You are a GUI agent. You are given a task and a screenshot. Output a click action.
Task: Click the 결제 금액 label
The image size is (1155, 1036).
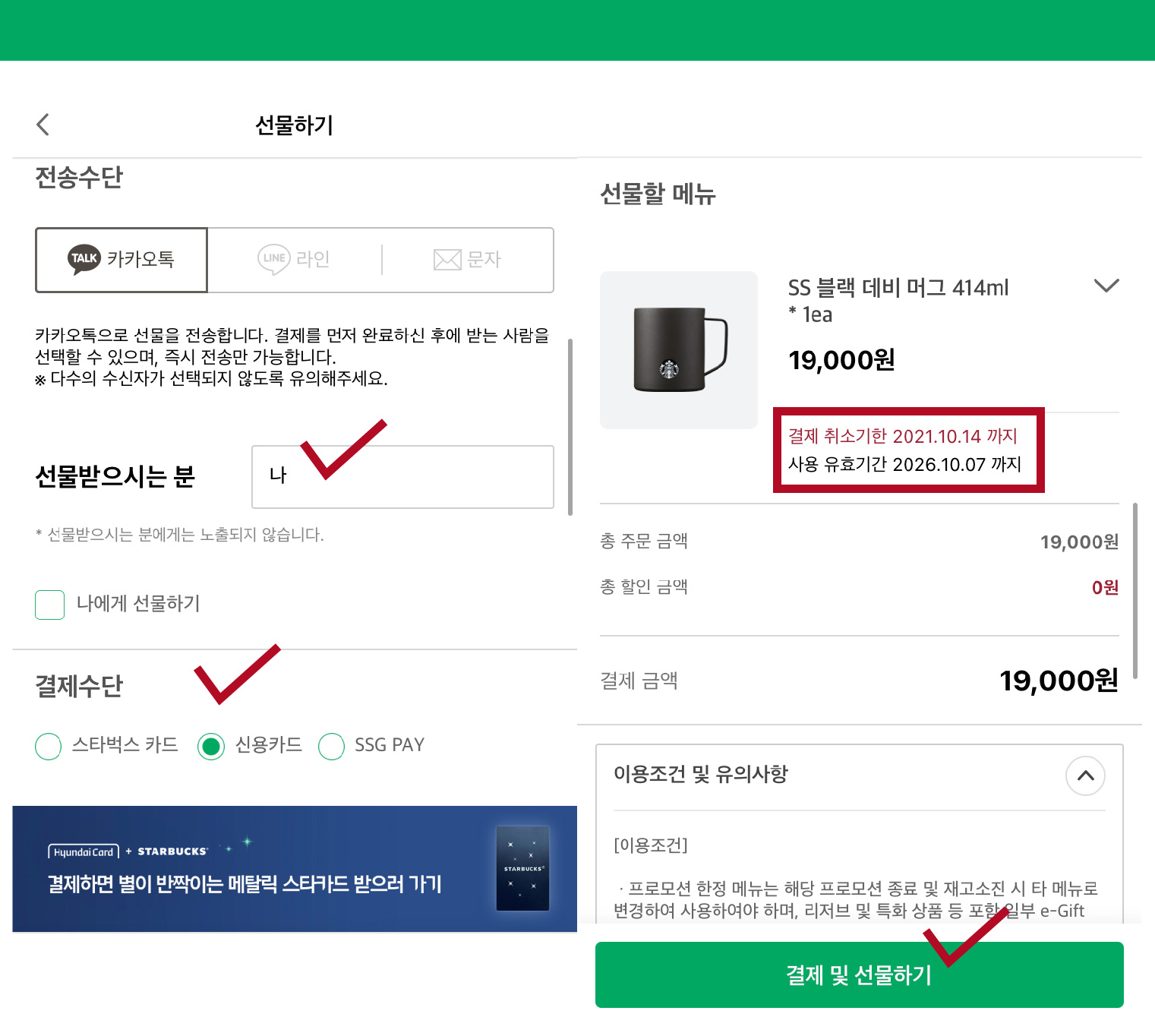(639, 681)
